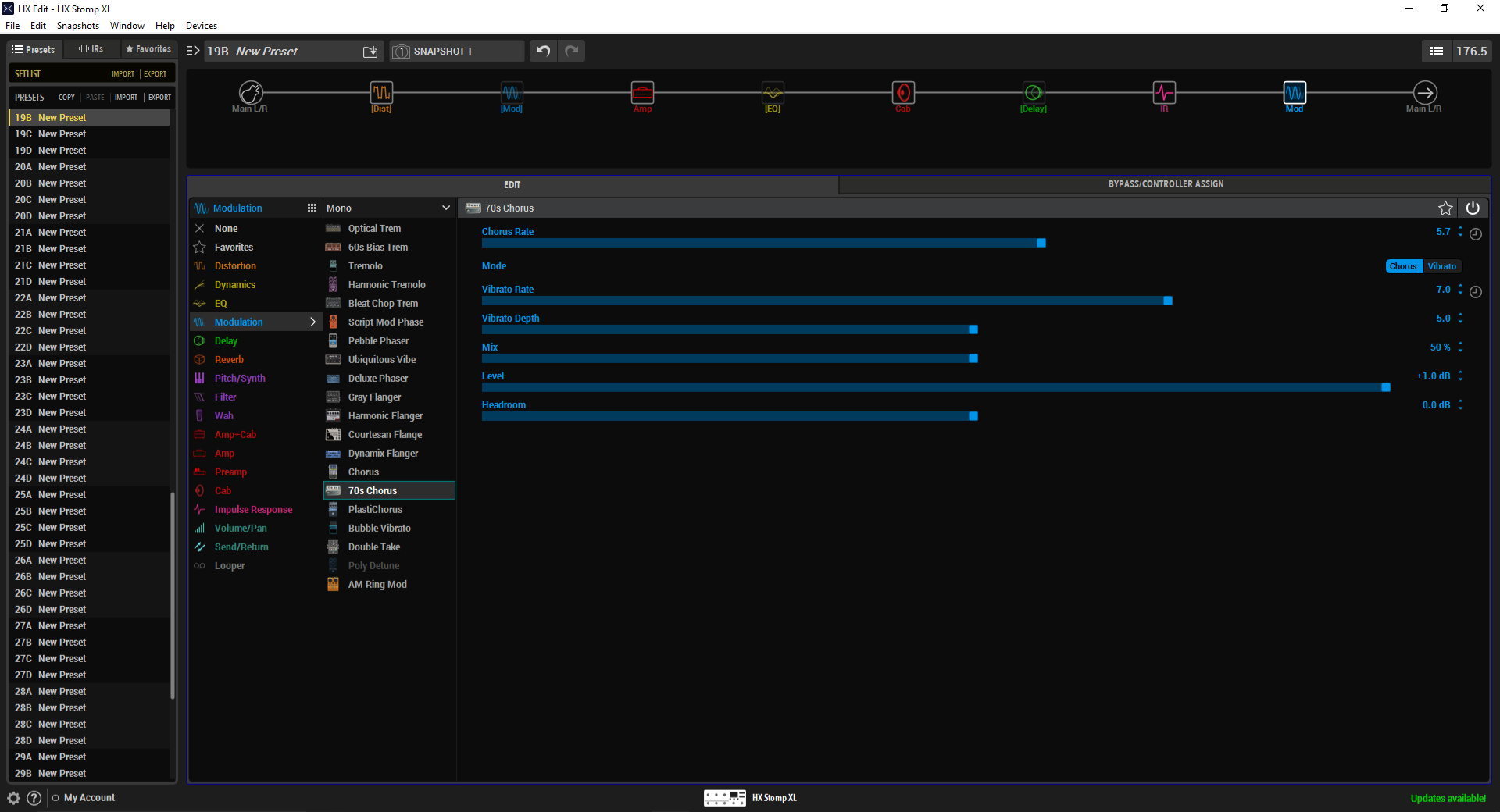
Task: Open the Snapshot 1 selector
Action: tap(457, 52)
